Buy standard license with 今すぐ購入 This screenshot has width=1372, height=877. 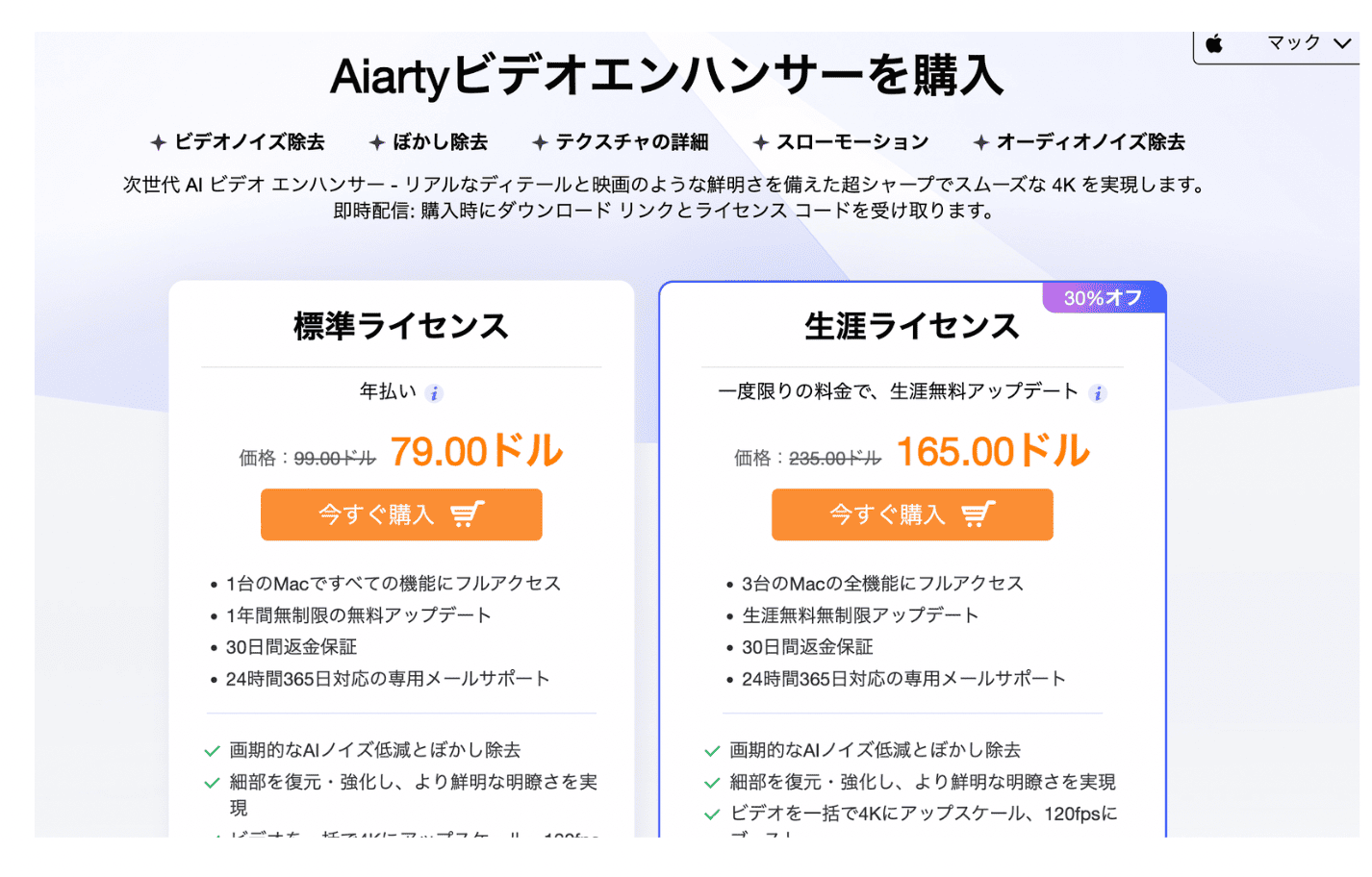click(x=401, y=514)
